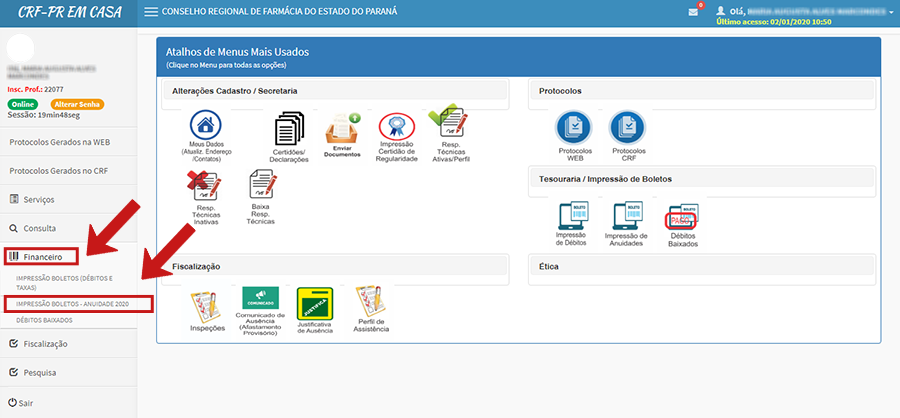Screen dimensions: 900x418
Task: Open the user account dropdown arrow
Action: click(x=891, y=12)
